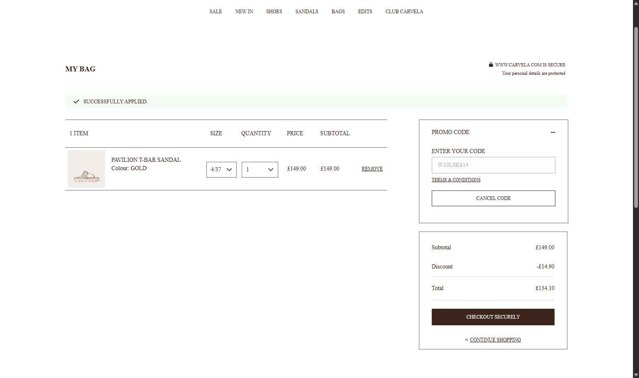Click the secure padlock icon
This screenshot has height=378, width=639.
491,64
